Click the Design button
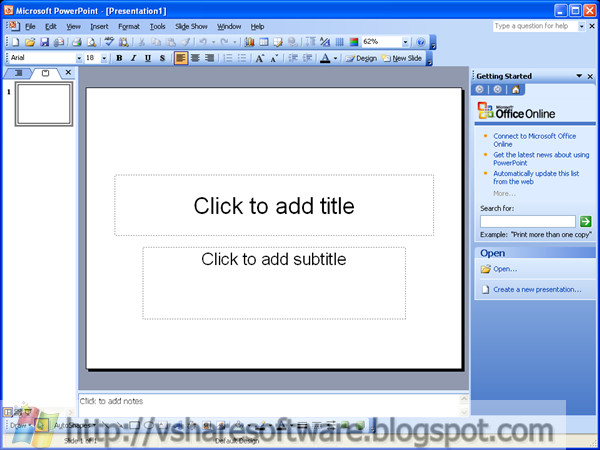Screen dimensions: 600x450 [x=361, y=58]
